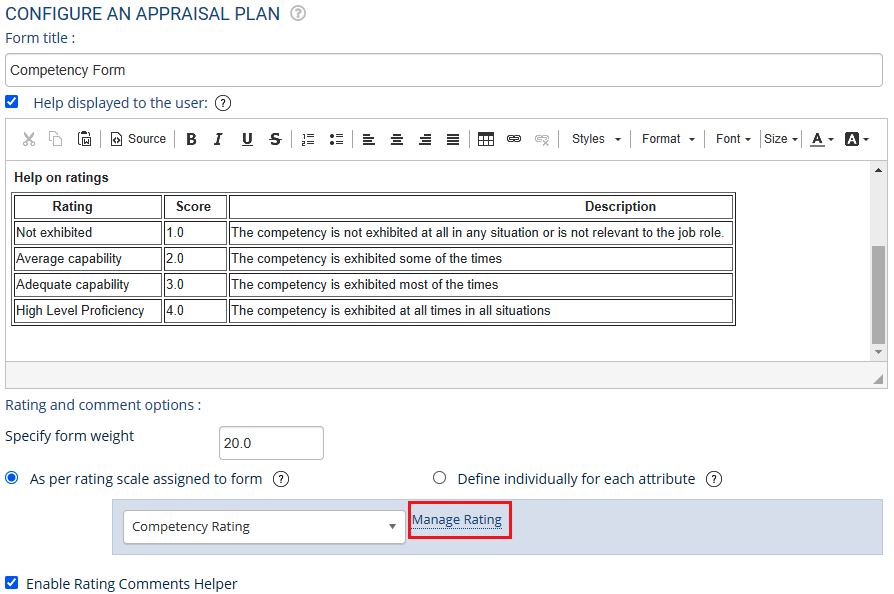Center align the text
The height and width of the screenshot is (594, 894).
[397, 140]
